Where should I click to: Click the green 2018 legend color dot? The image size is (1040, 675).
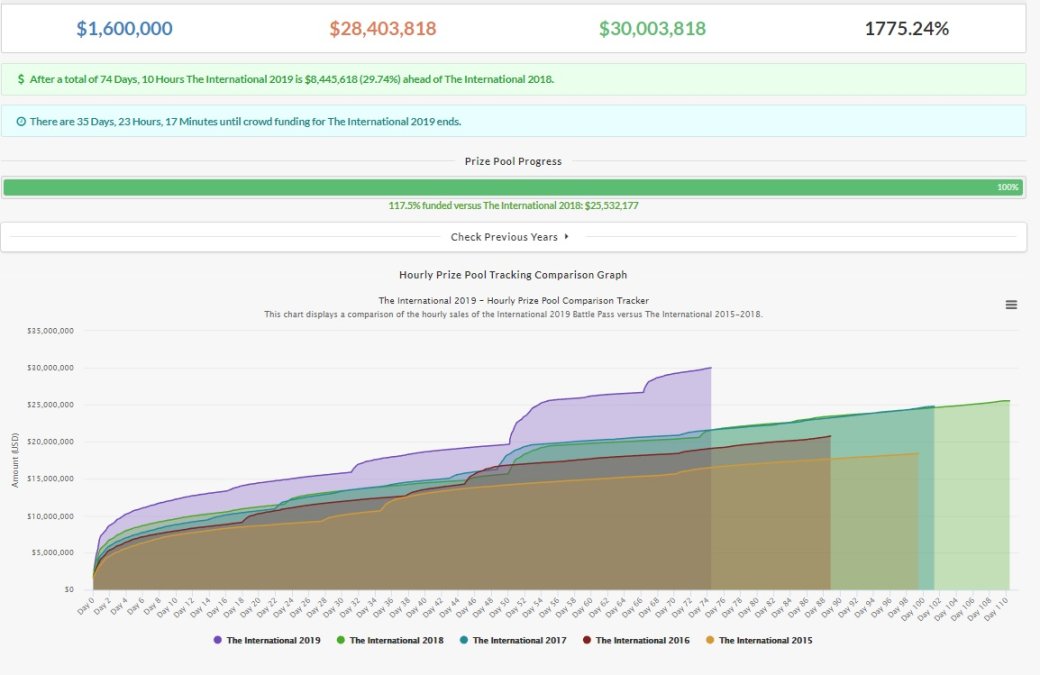pyautogui.click(x=341, y=641)
